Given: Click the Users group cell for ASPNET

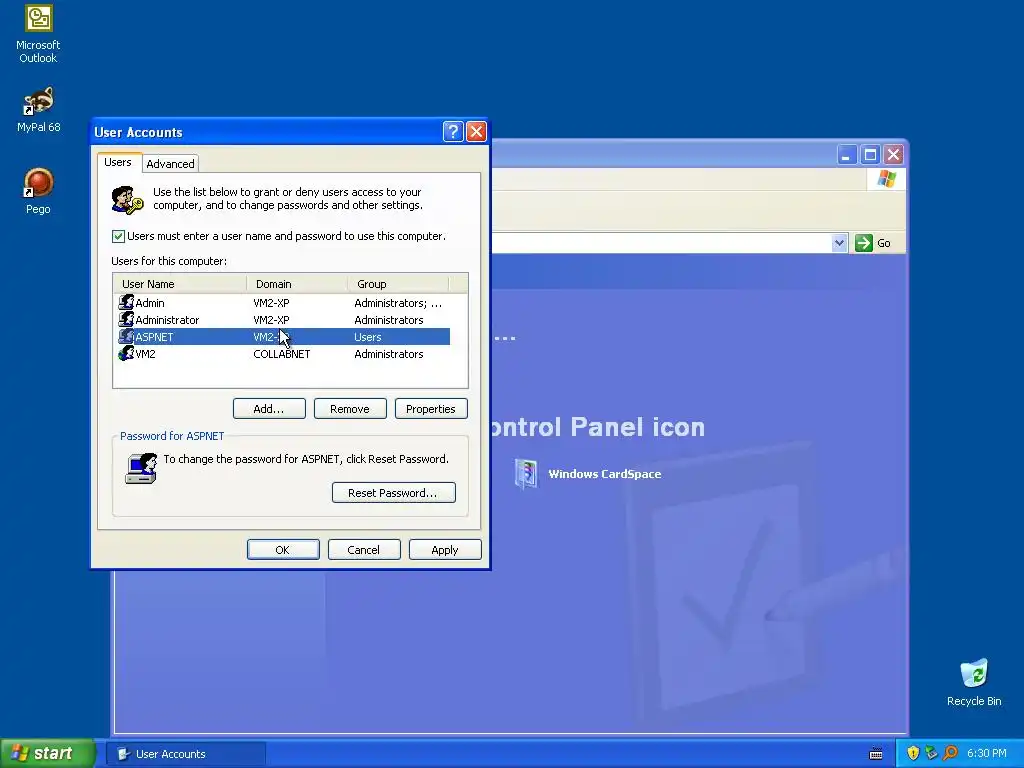Looking at the screenshot, I should [x=368, y=337].
